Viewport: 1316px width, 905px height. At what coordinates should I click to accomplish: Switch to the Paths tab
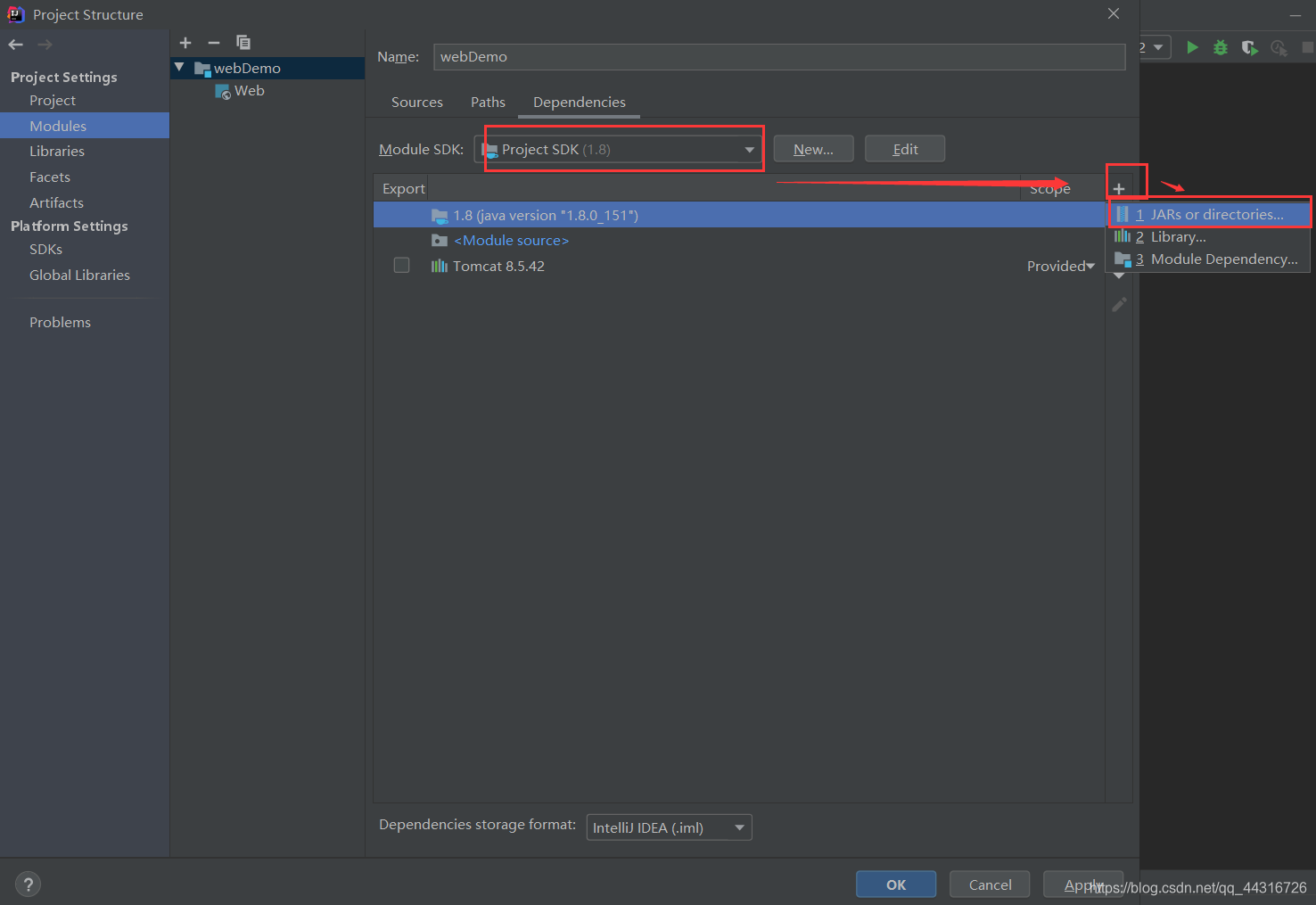488,102
